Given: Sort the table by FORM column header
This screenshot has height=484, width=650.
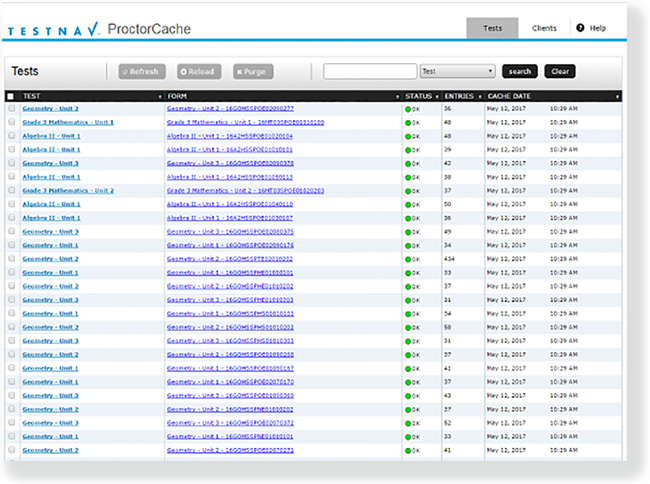Looking at the screenshot, I should click(178, 95).
